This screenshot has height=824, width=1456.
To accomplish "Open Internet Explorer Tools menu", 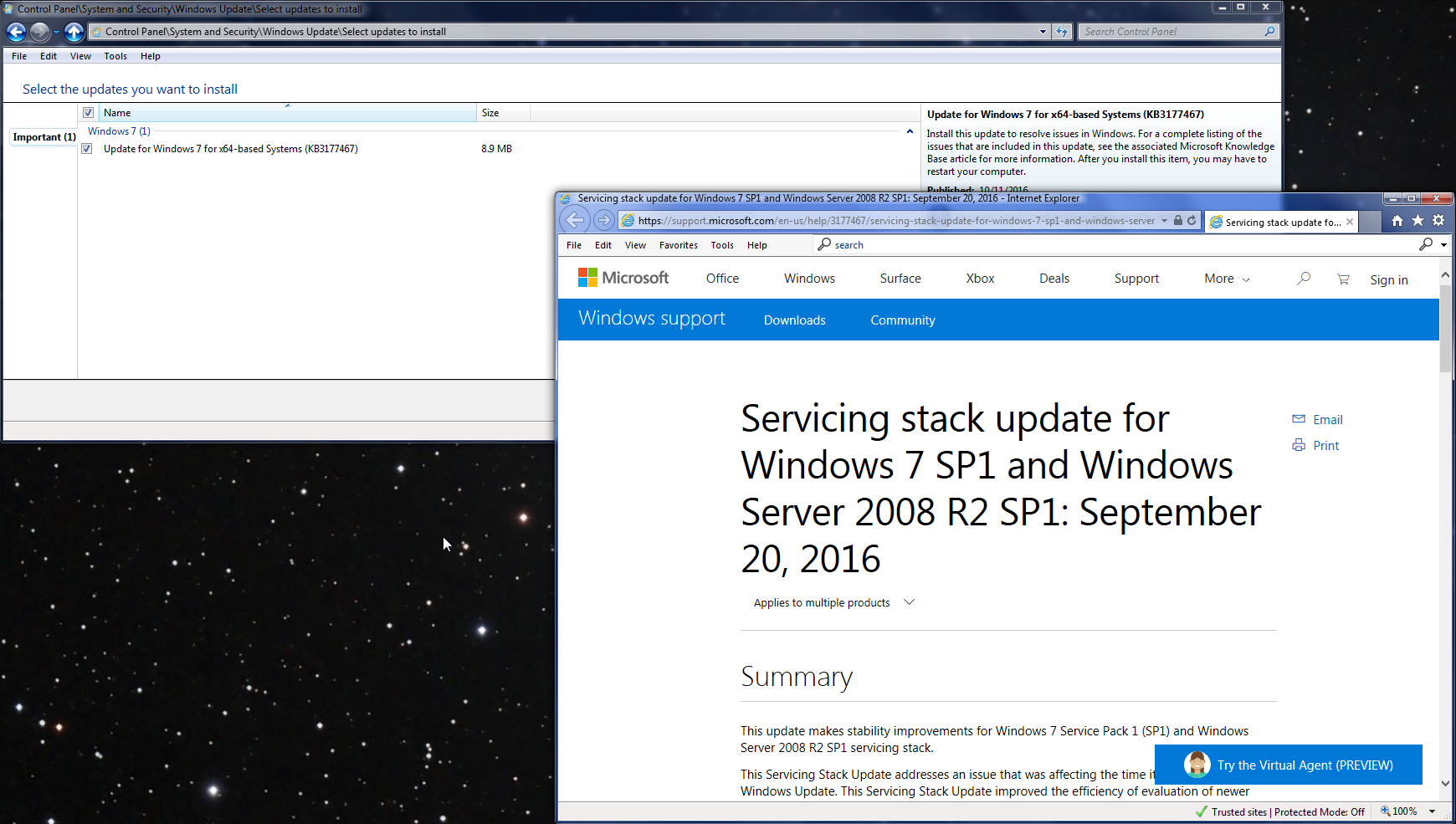I will click(722, 245).
